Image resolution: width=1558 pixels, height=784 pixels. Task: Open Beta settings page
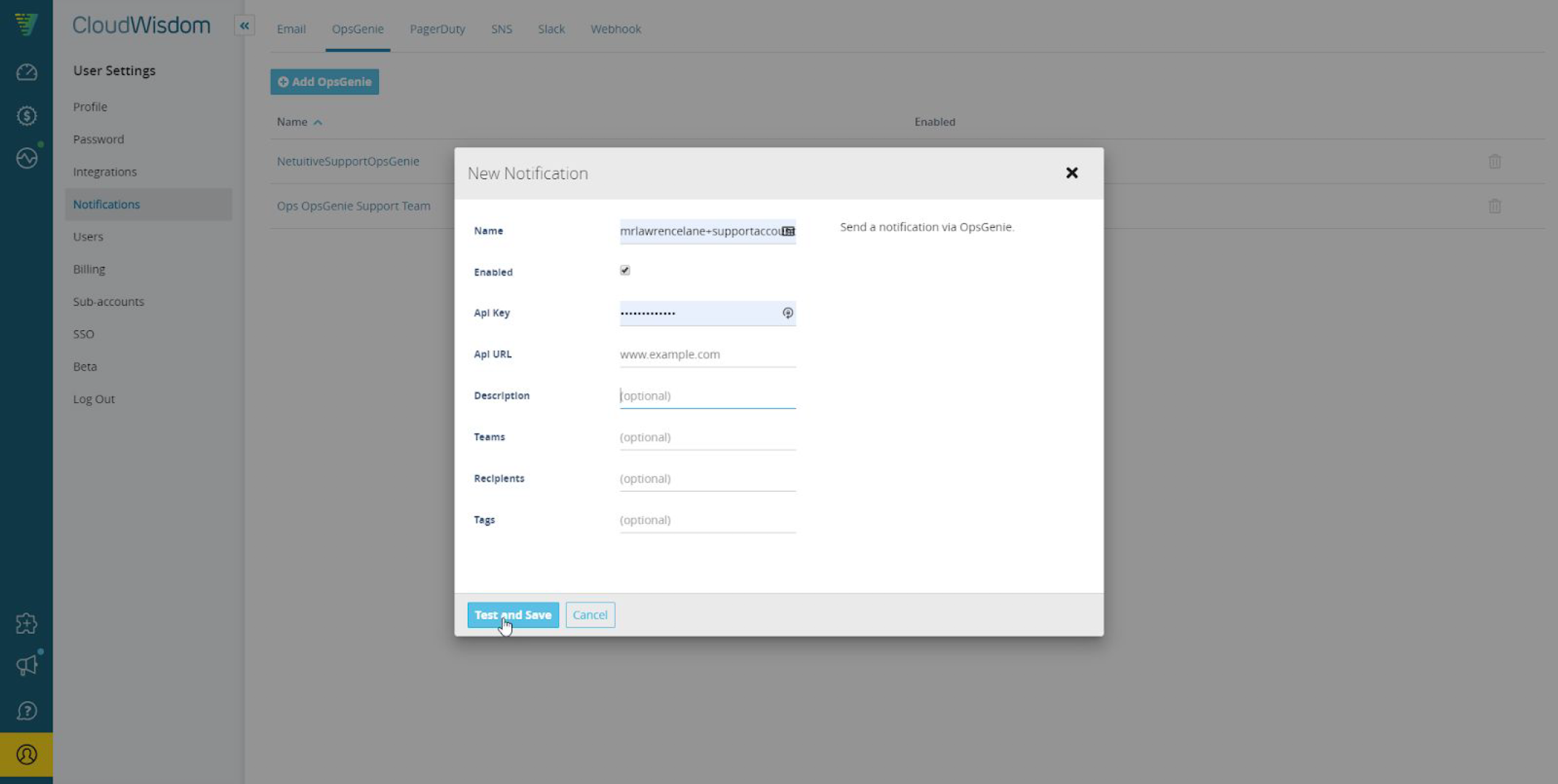point(85,366)
